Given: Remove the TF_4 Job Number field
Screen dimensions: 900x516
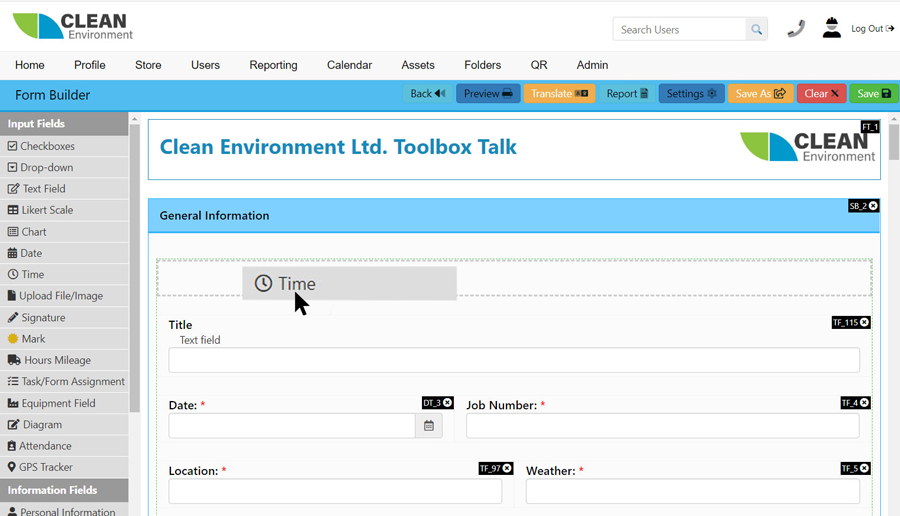Looking at the screenshot, I should [x=864, y=403].
